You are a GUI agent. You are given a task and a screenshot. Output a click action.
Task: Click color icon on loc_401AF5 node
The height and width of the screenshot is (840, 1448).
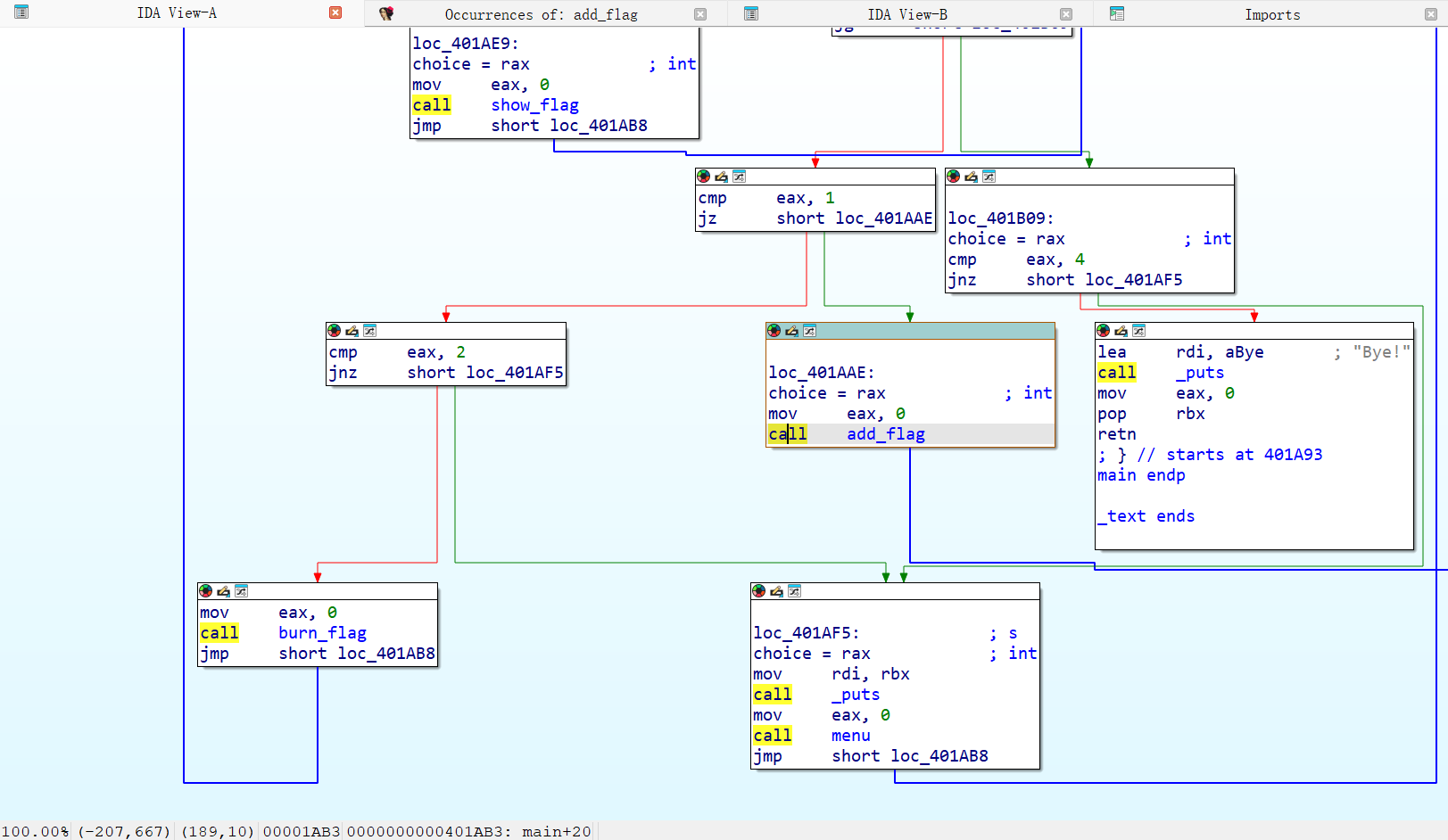(758, 591)
